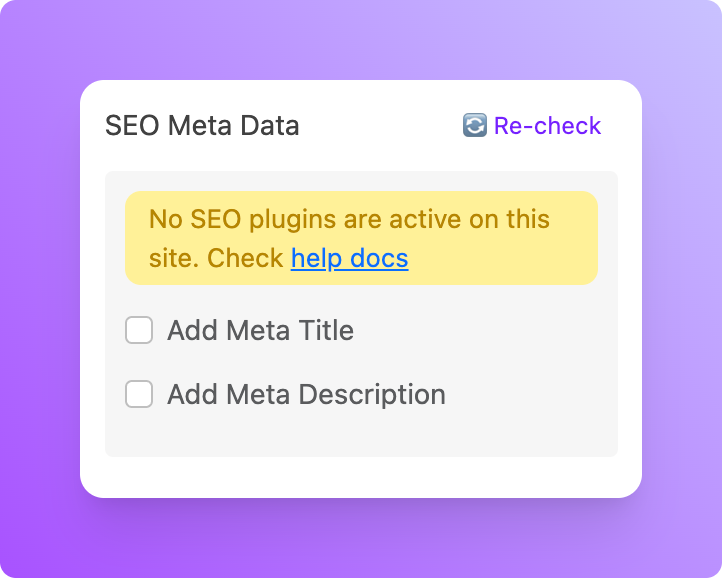Open the help docs link
Screen dimensions: 722x578
click(x=349, y=258)
